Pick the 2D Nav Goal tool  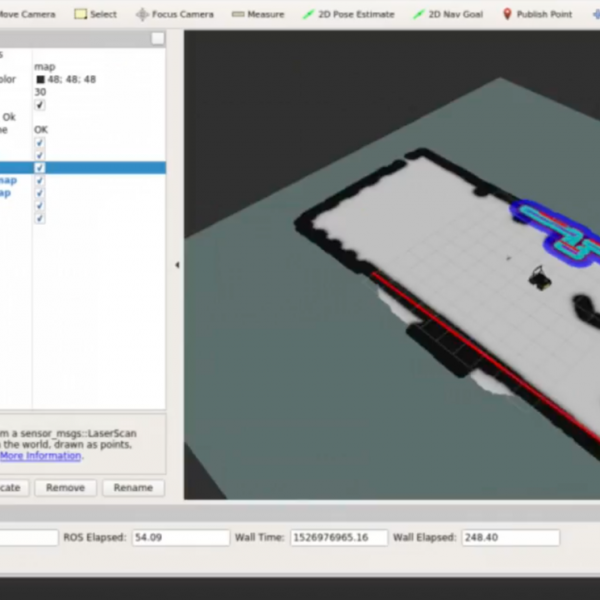pos(447,14)
